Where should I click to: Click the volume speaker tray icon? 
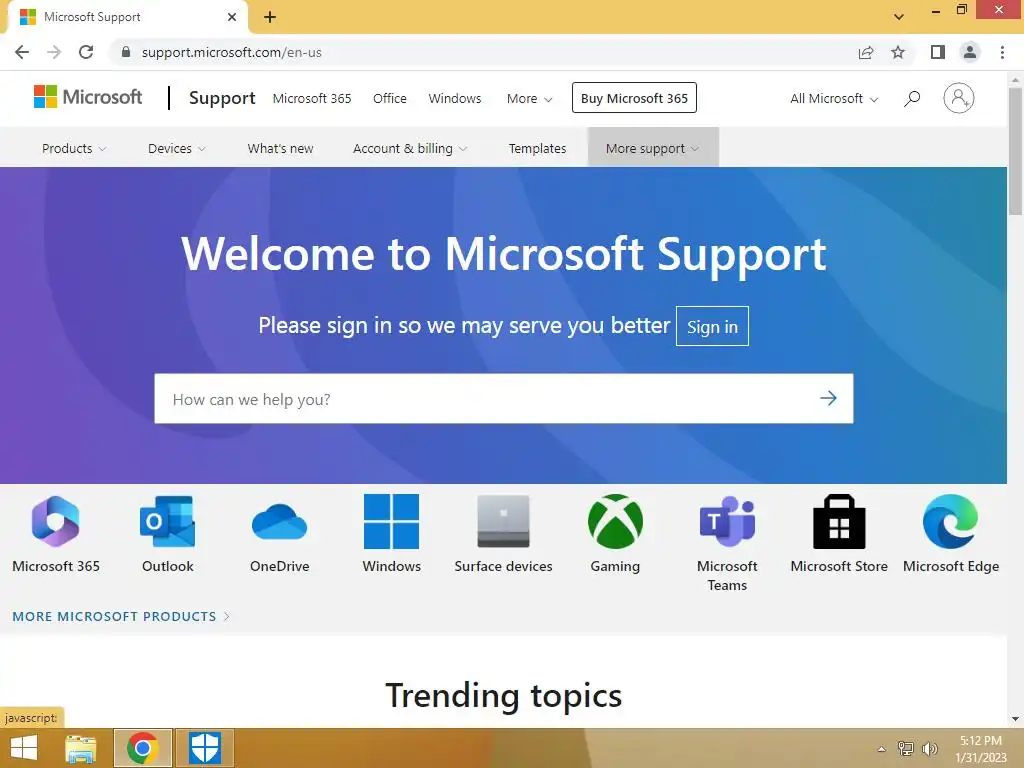coord(929,748)
